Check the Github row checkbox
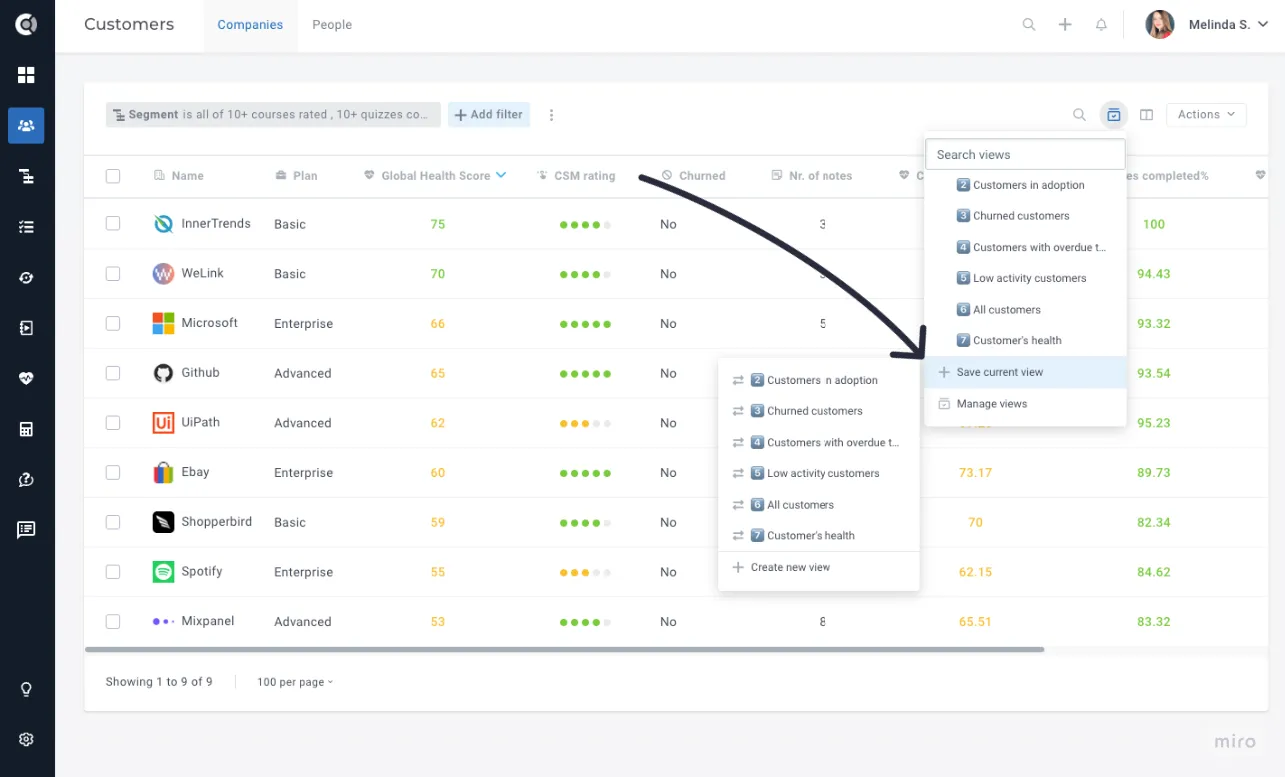The height and width of the screenshot is (777, 1285). pos(113,373)
